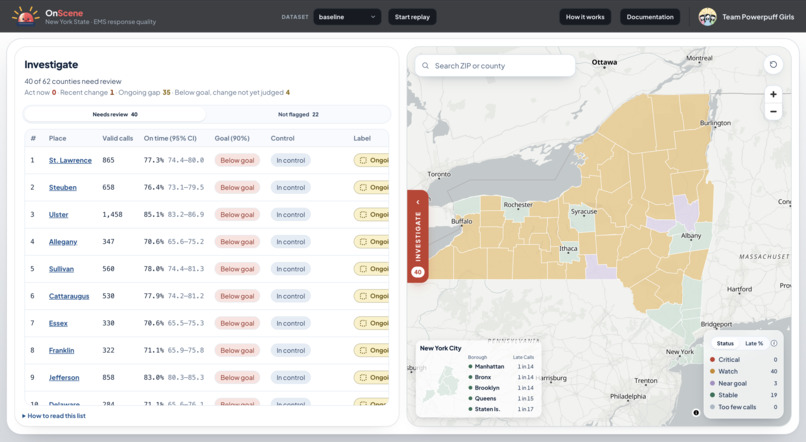Screen dimensions: 806x442
Task: Click the Goal (90%) column header
Action: coord(232,138)
